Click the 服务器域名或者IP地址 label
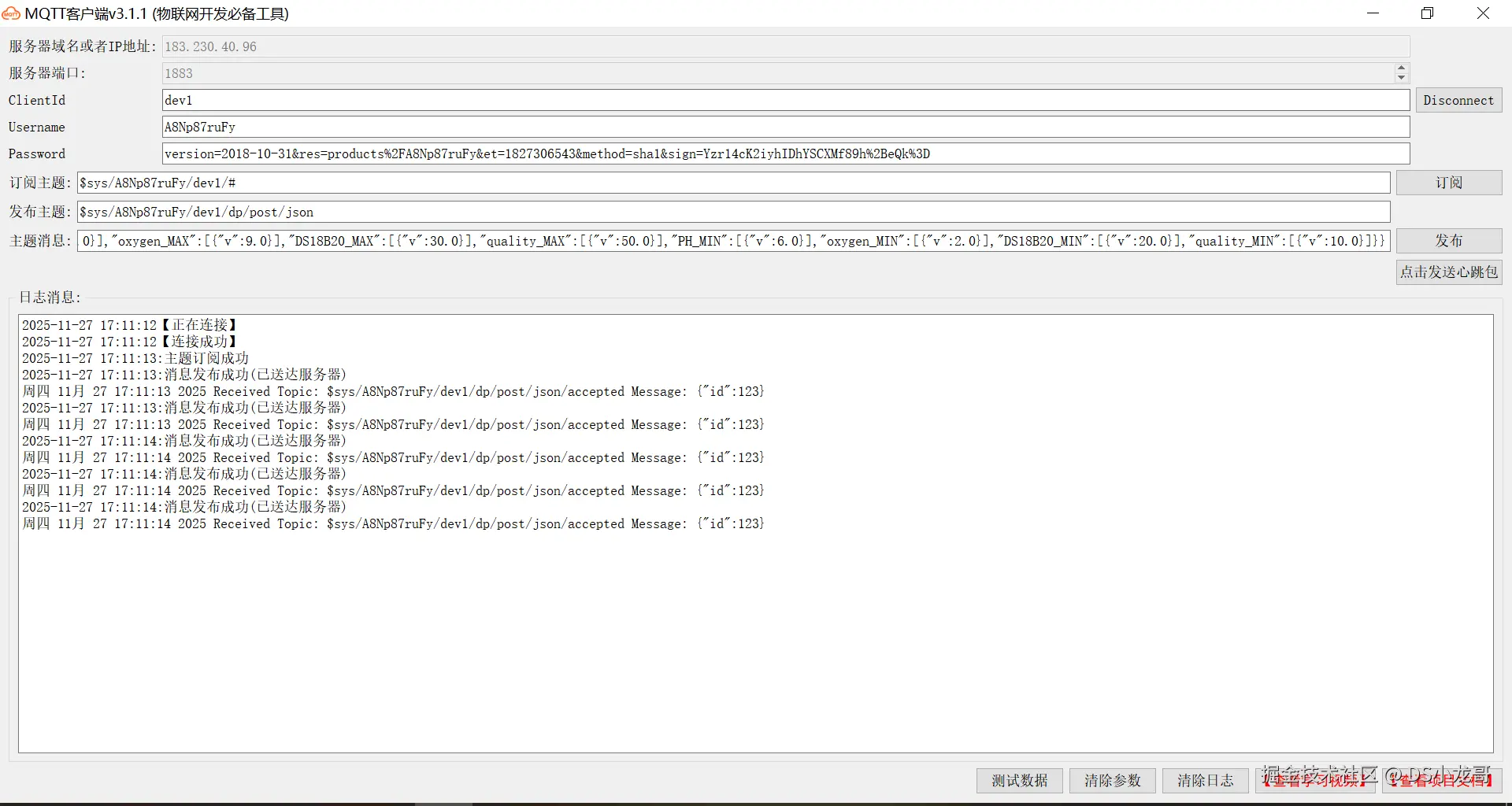This screenshot has width=1512, height=806. [82, 46]
